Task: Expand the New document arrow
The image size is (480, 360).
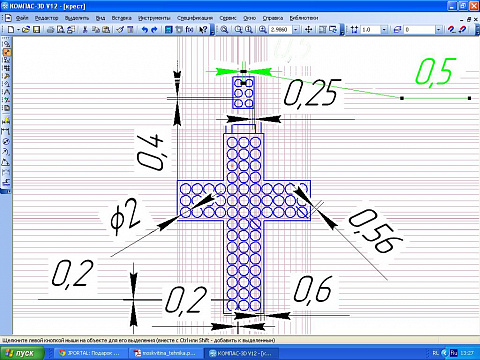Action: pos(18,30)
